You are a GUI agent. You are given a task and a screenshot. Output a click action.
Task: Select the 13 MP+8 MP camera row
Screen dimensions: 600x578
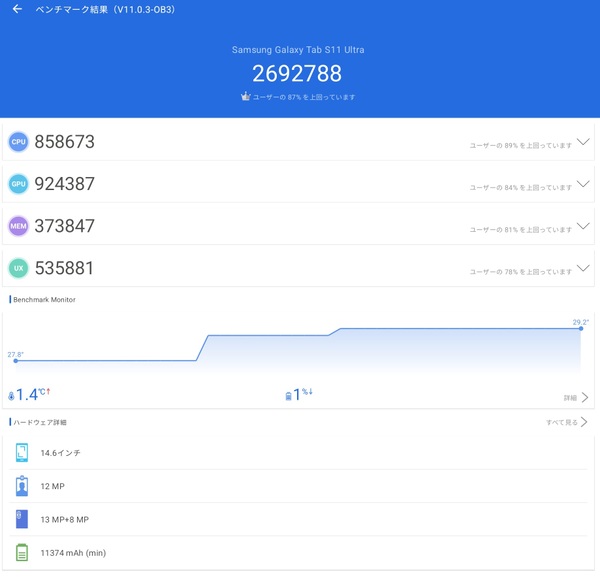coord(298,519)
